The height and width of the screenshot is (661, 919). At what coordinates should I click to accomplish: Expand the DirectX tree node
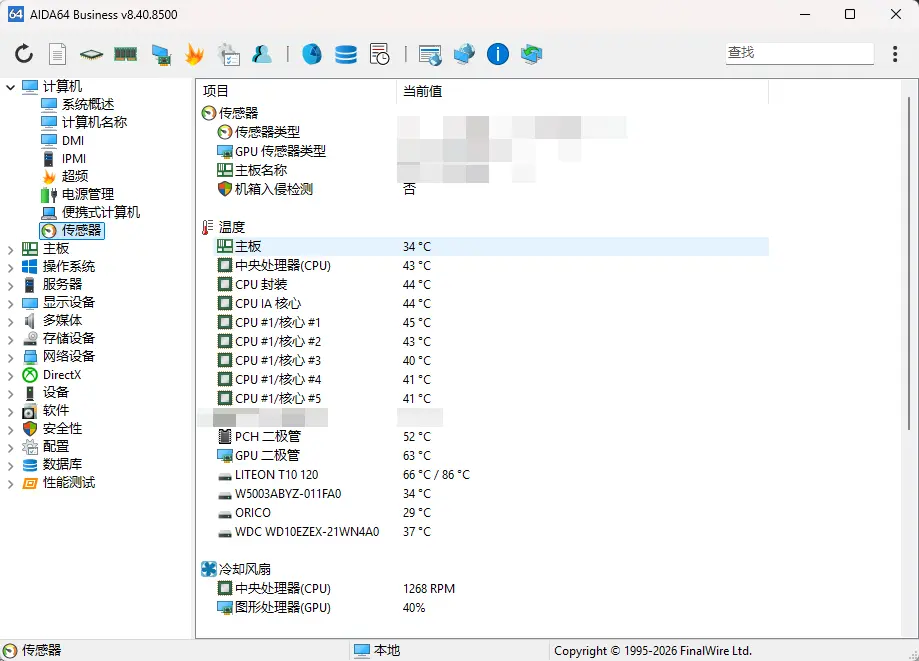[10, 376]
